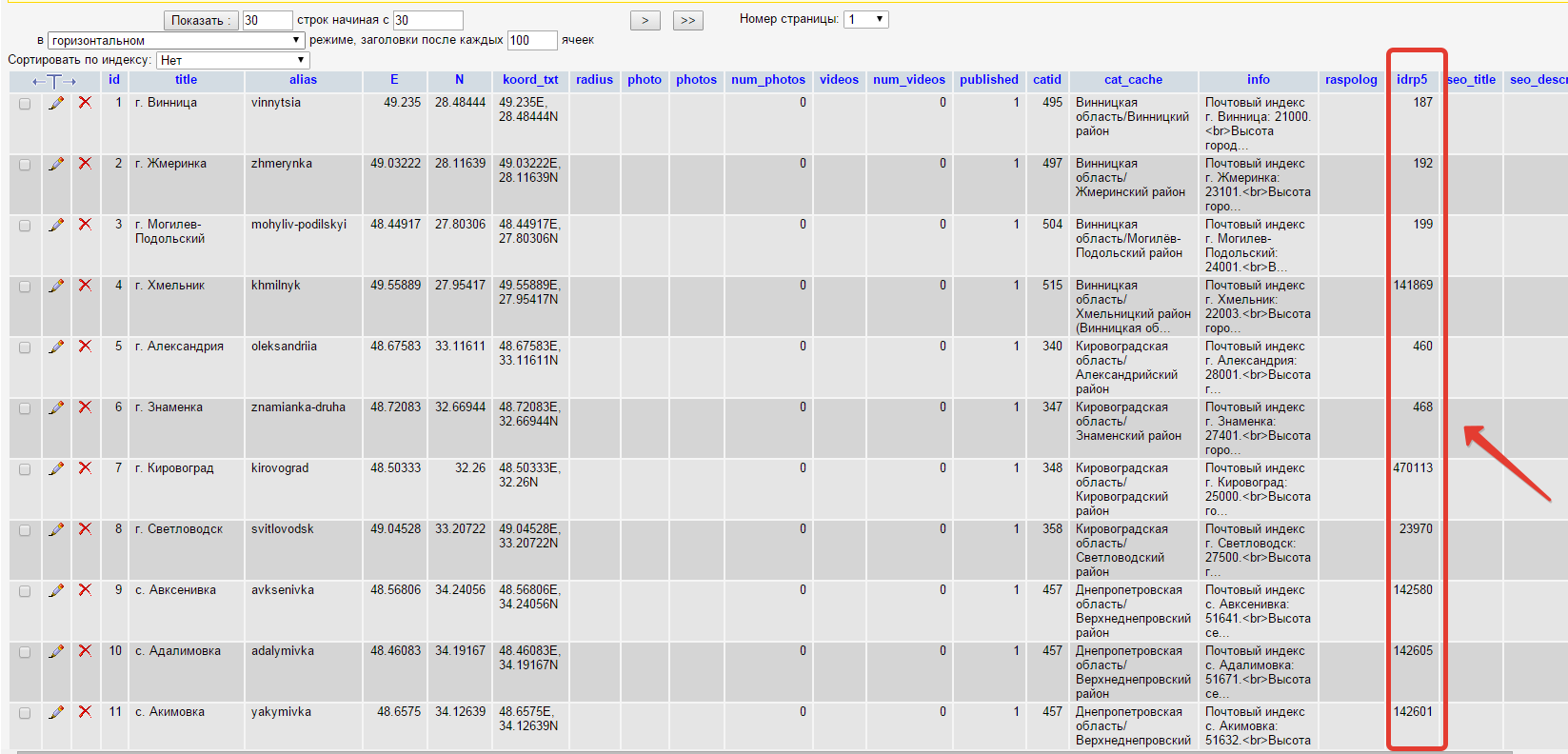The height and width of the screenshot is (754, 1568).
Task: Sort by the idrp5 column
Action: pyautogui.click(x=1412, y=80)
